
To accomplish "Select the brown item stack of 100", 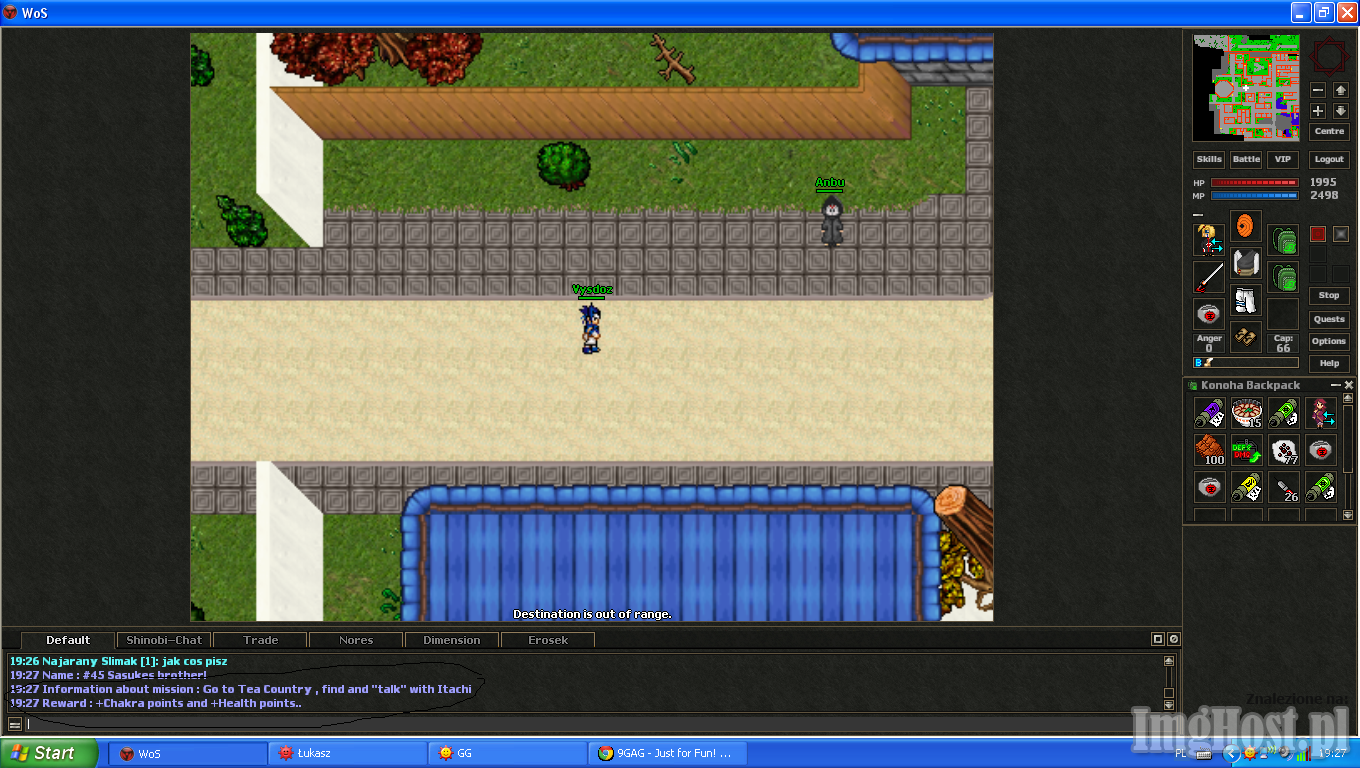I will (x=1209, y=450).
